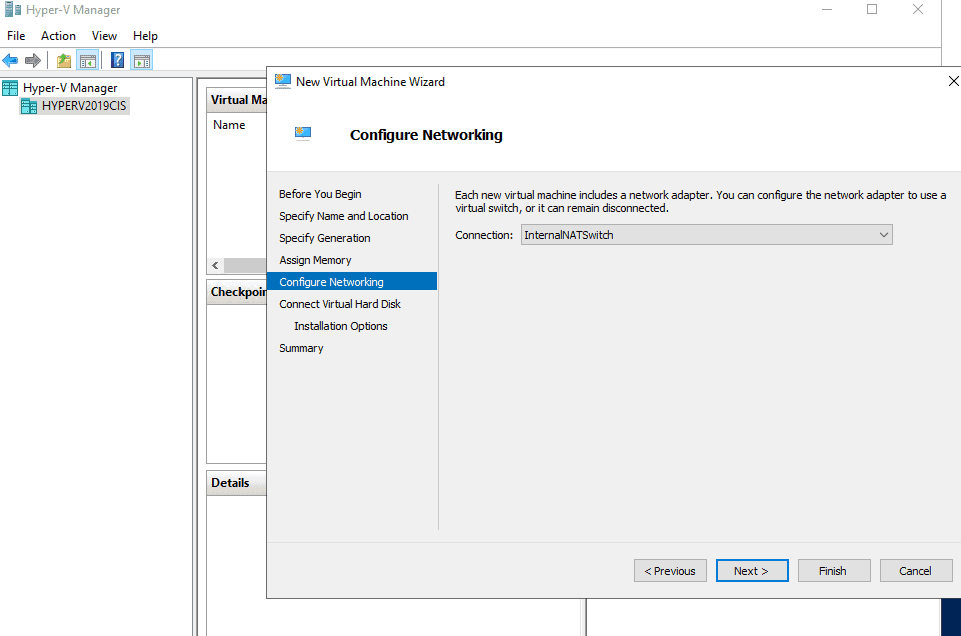Click the Show/Hide Console Tree toolbar icon
The width and height of the screenshot is (961, 636).
click(x=87, y=59)
